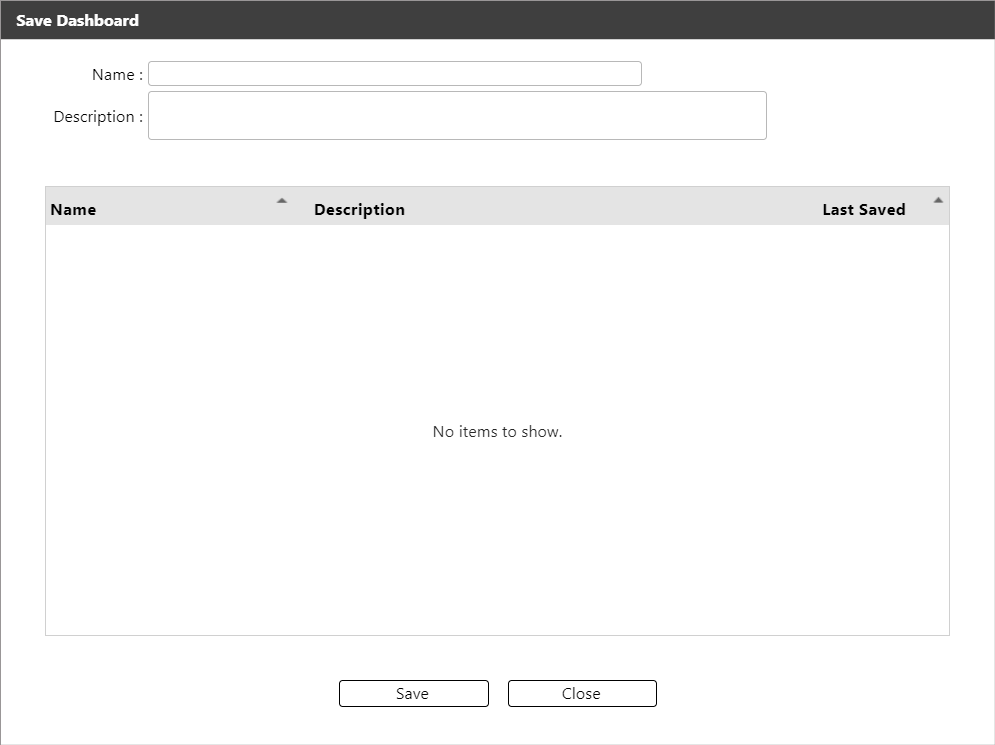Click the Save Dashboard title text
This screenshot has width=995, height=745.
77,20
